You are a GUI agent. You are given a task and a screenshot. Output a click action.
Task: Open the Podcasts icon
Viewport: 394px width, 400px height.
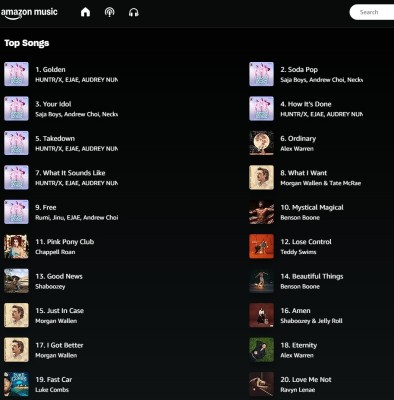point(110,12)
